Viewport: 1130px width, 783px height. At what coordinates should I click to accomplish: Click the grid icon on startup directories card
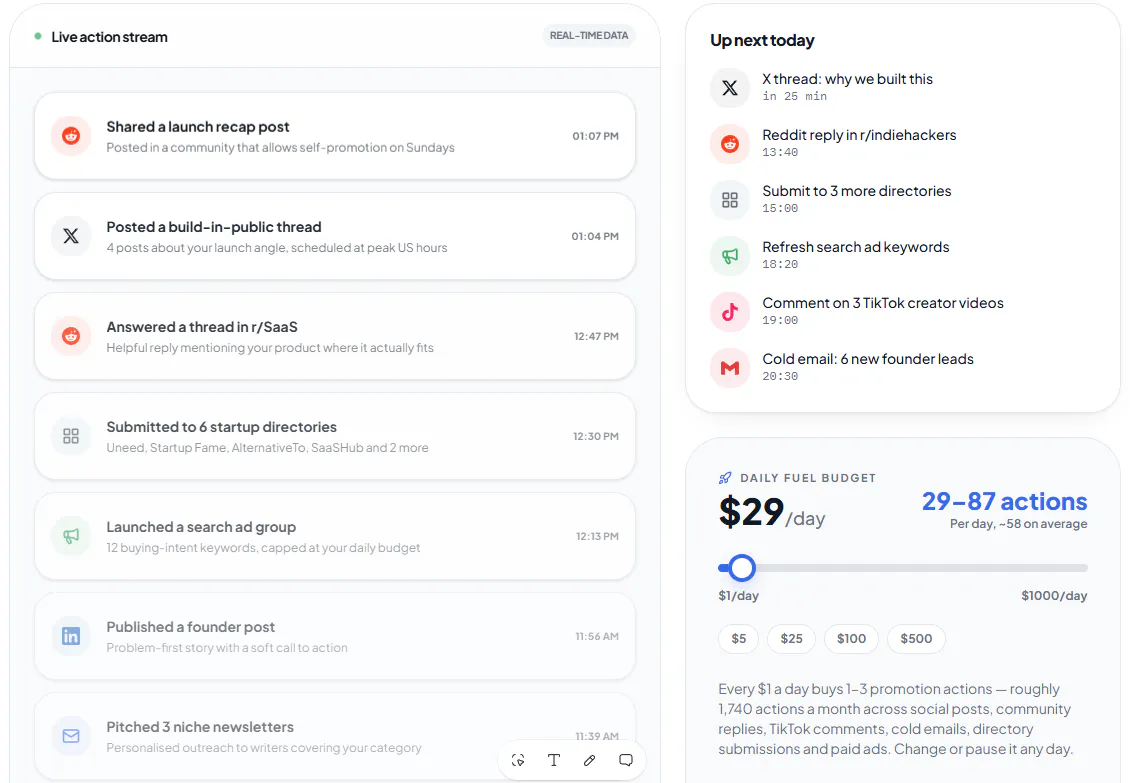coord(71,436)
